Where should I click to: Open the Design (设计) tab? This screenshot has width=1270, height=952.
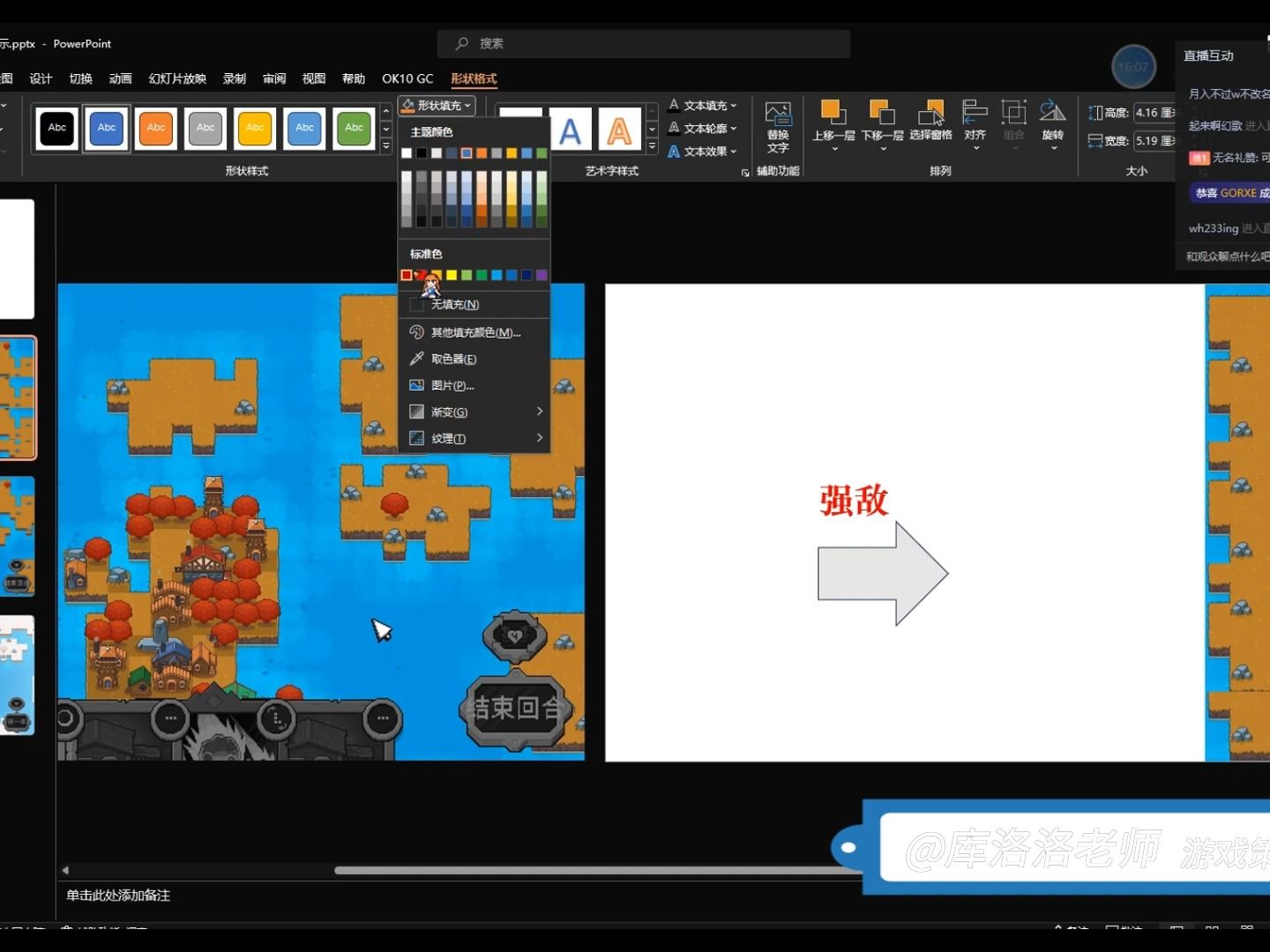click(41, 78)
